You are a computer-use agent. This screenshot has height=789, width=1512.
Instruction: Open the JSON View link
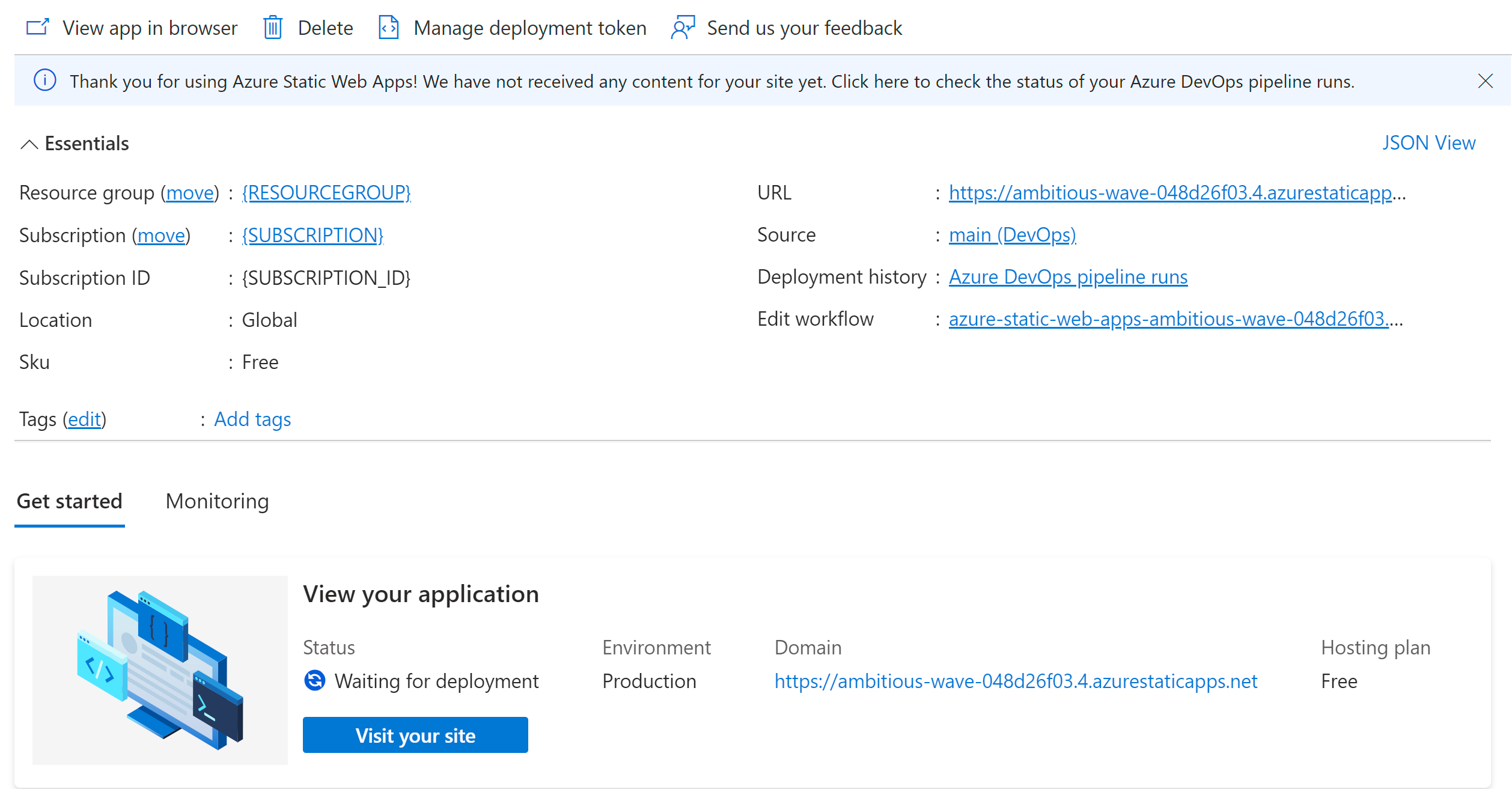tap(1428, 143)
